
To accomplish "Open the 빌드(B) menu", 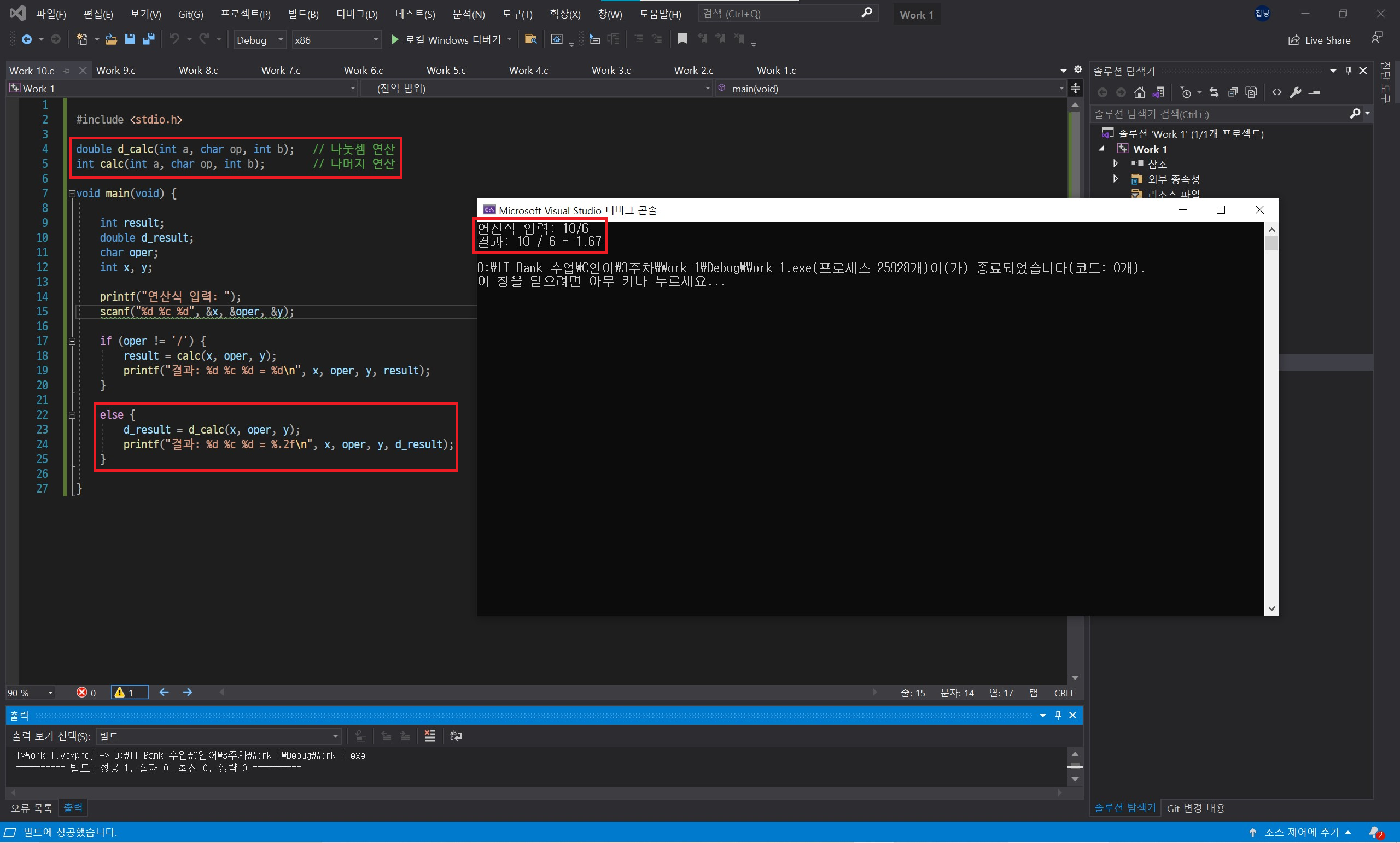I will point(303,14).
